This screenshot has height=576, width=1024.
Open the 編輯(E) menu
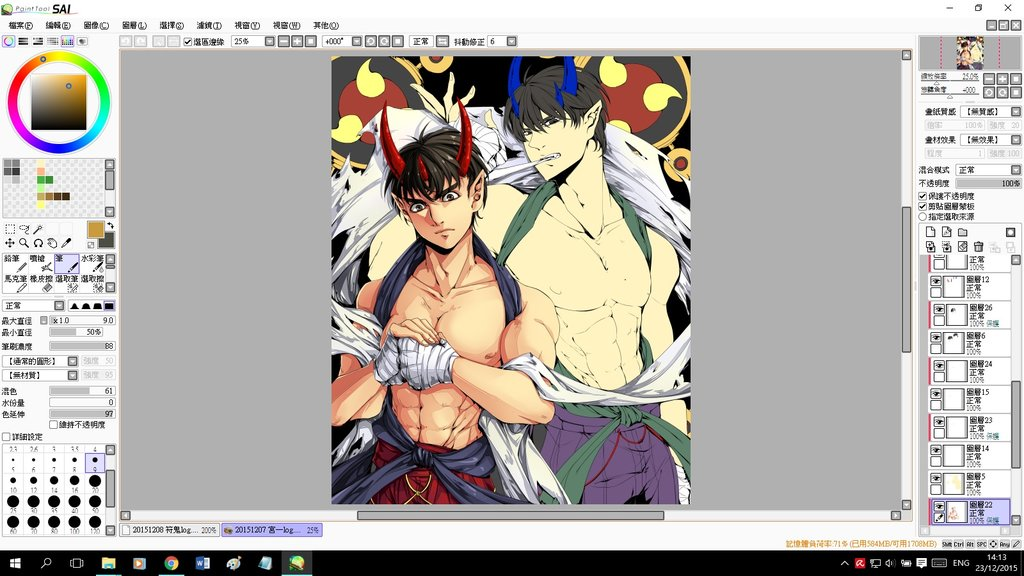pos(58,25)
